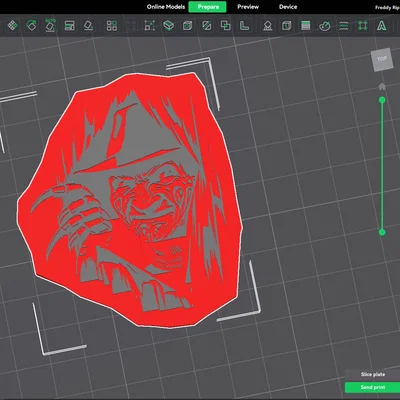Open the Device tab
Viewport: 400px width, 400px height.
tap(288, 7)
